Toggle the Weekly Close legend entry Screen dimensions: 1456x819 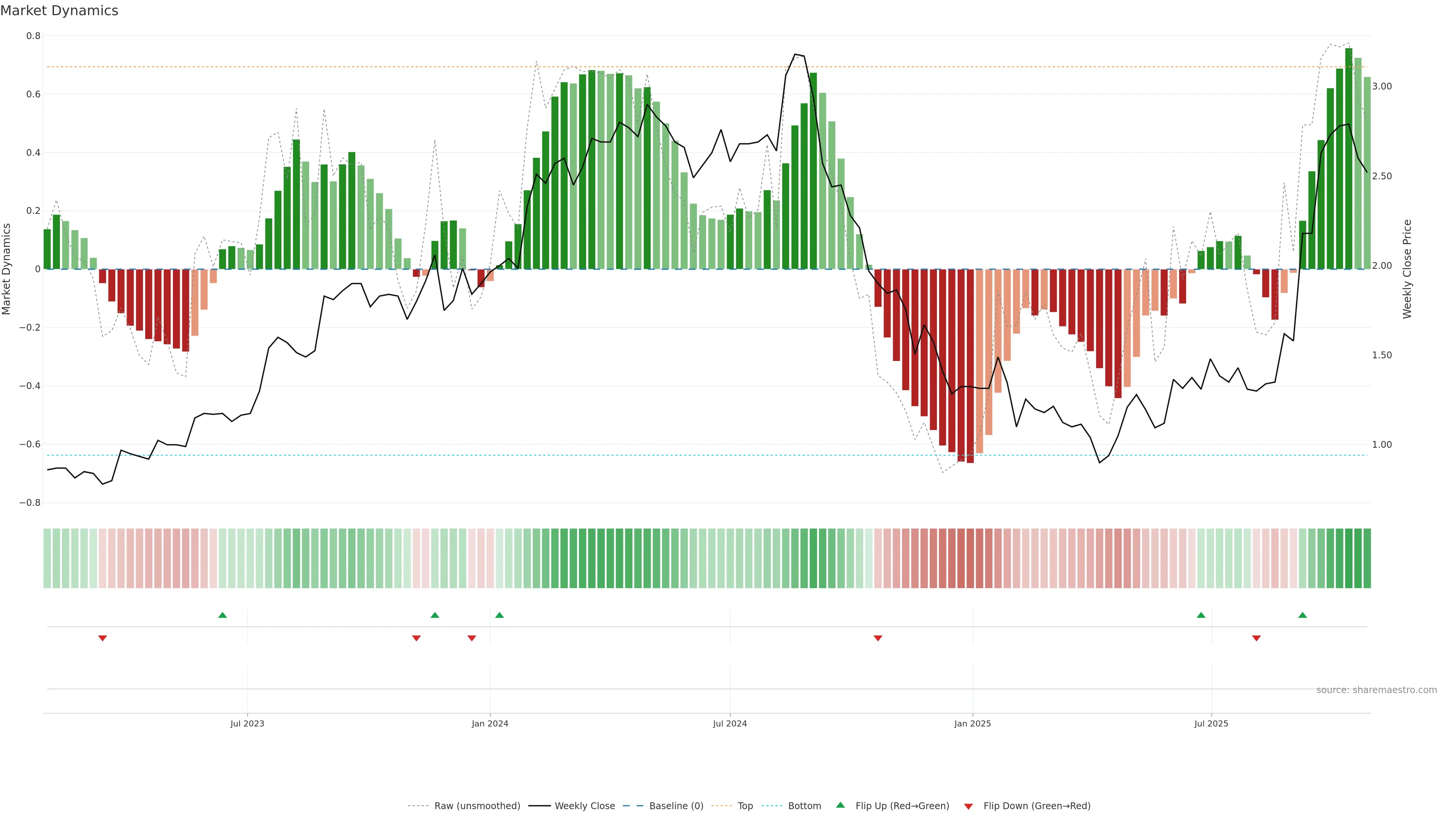[x=584, y=806]
